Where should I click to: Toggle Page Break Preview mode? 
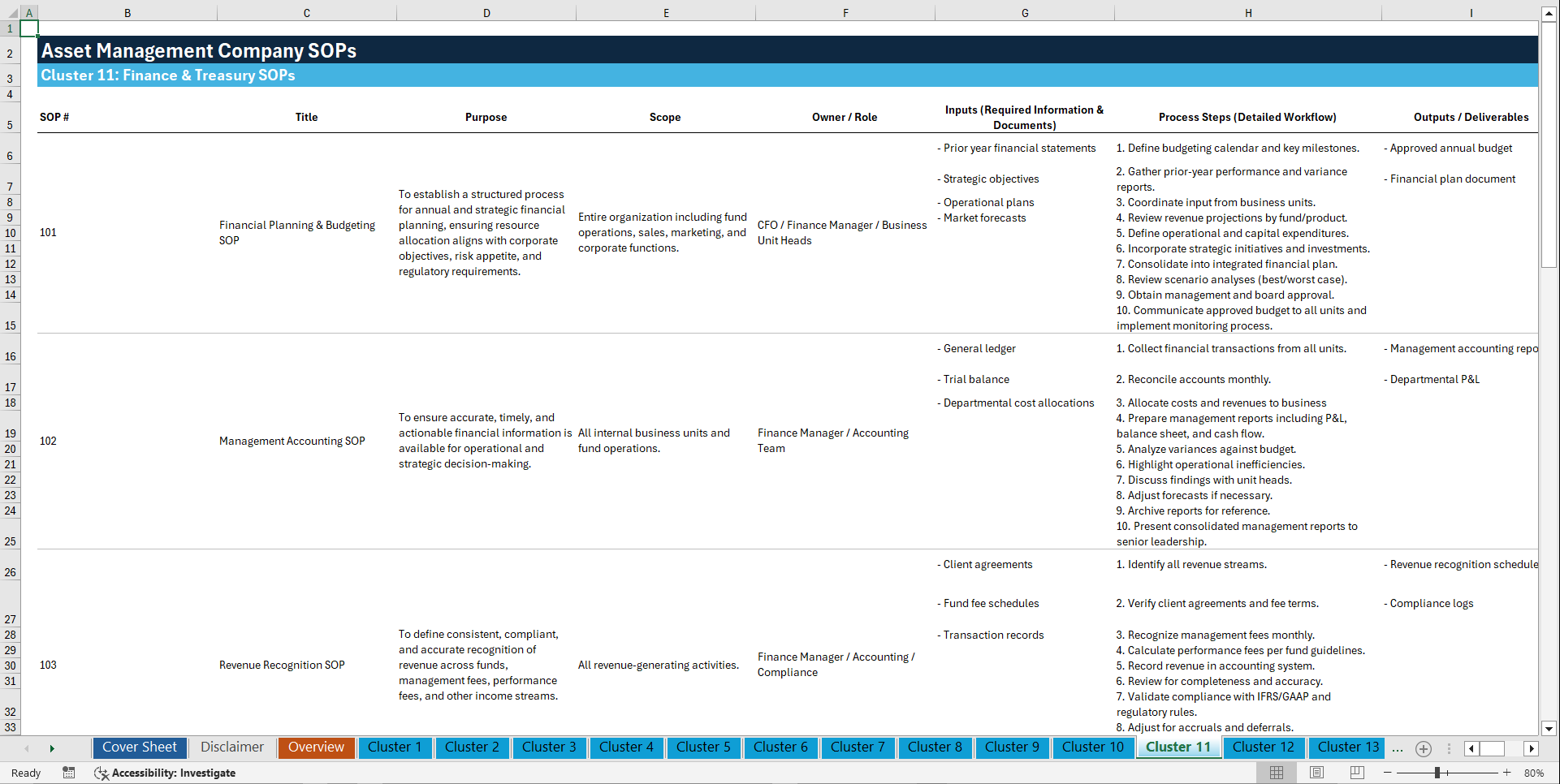[1356, 773]
